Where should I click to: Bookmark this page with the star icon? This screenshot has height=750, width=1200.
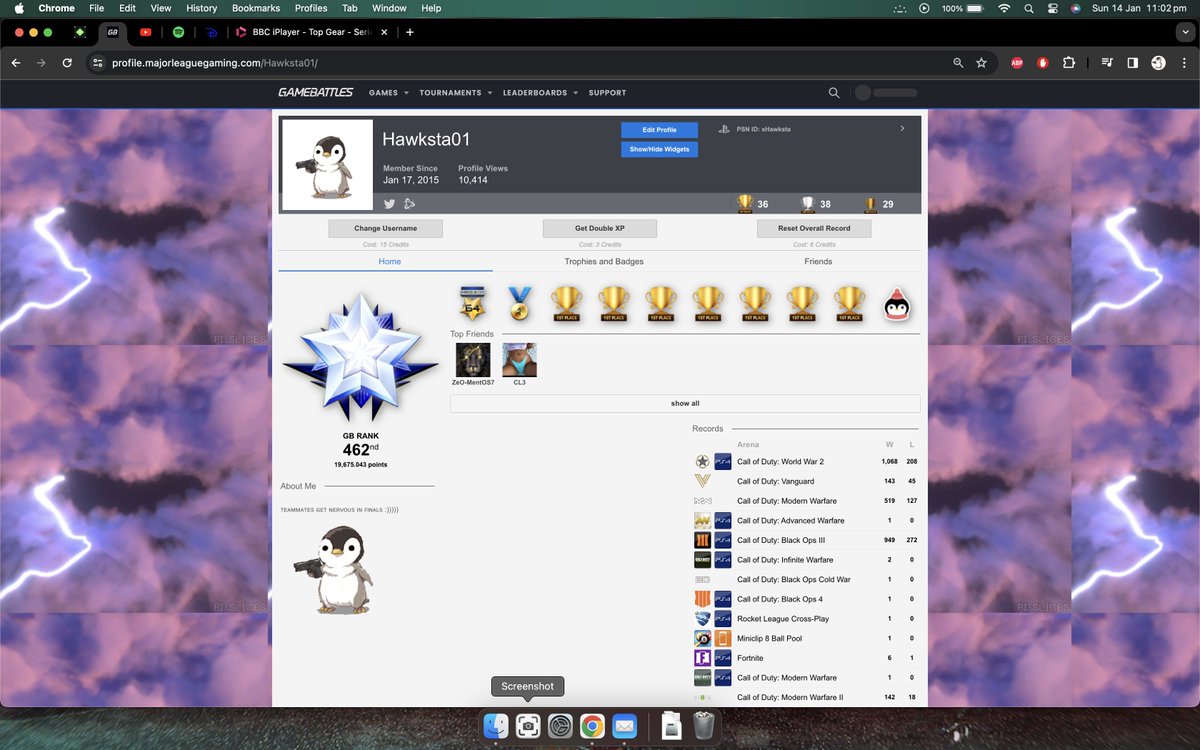[981, 62]
